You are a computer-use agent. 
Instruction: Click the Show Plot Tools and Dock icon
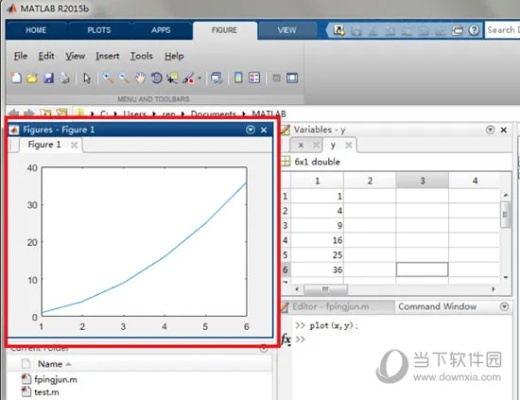(x=292, y=78)
